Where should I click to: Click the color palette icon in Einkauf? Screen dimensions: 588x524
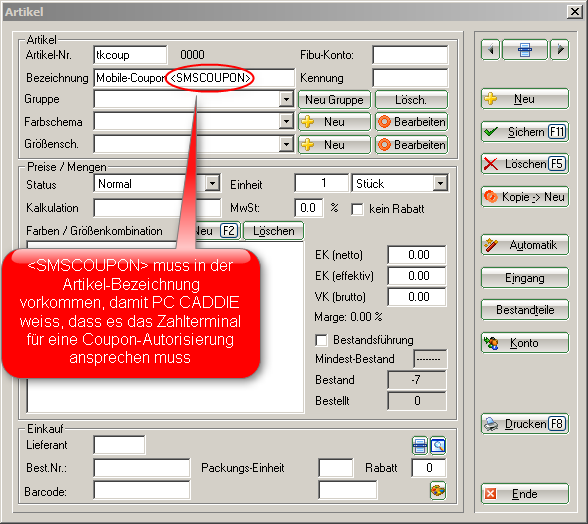click(438, 491)
